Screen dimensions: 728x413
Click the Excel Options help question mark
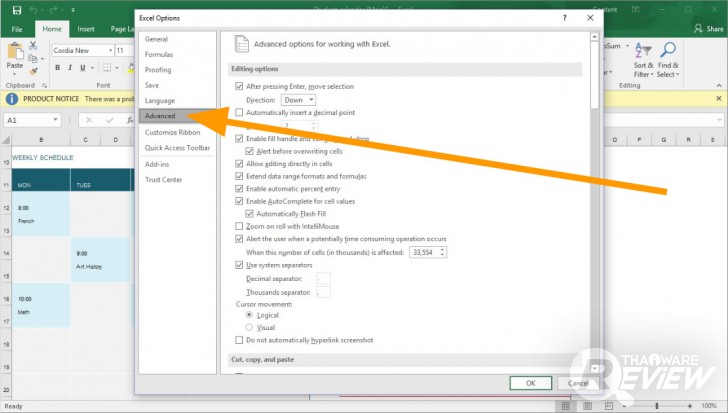[x=565, y=18]
